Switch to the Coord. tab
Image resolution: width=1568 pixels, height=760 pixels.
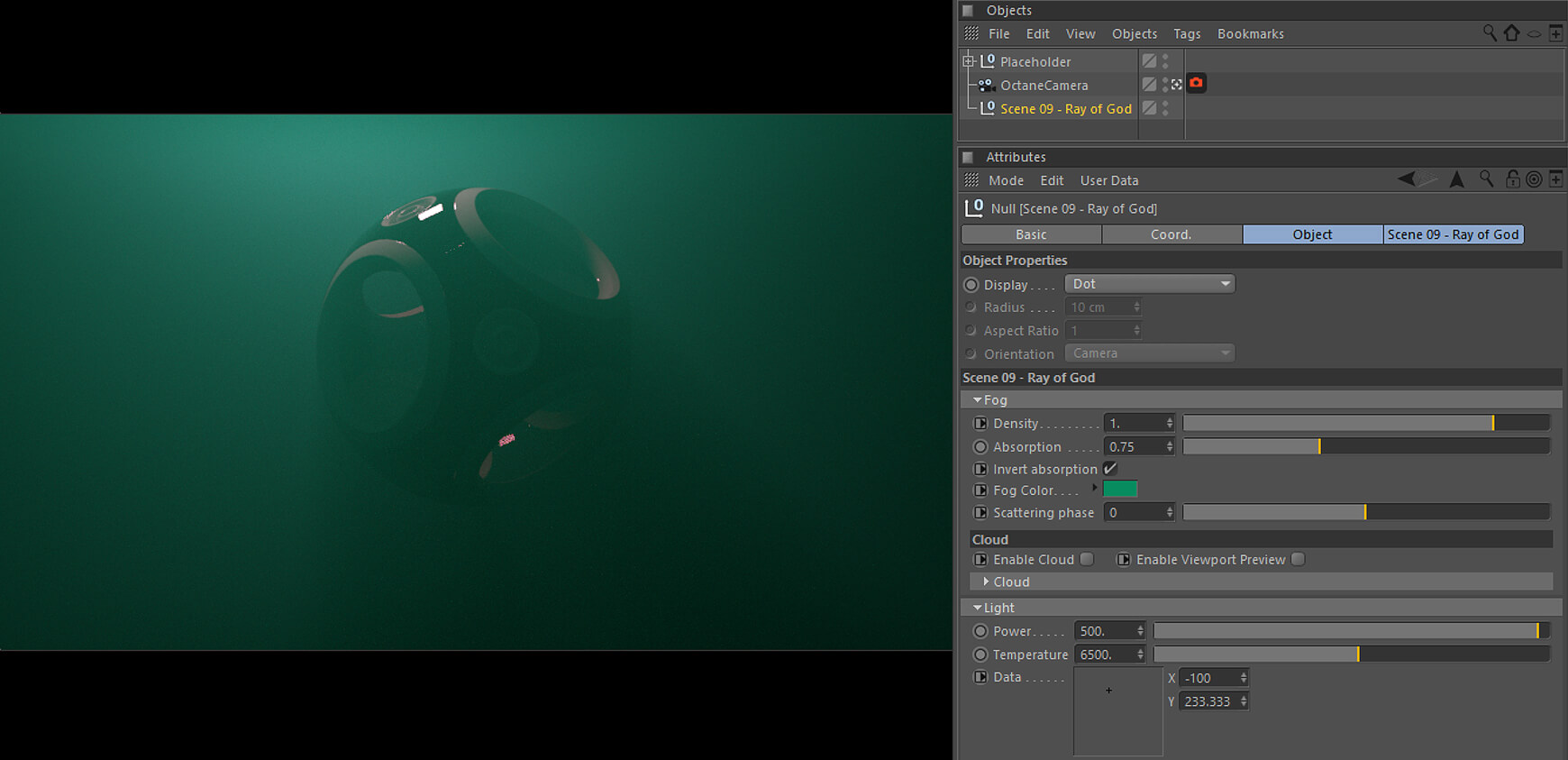1171,234
